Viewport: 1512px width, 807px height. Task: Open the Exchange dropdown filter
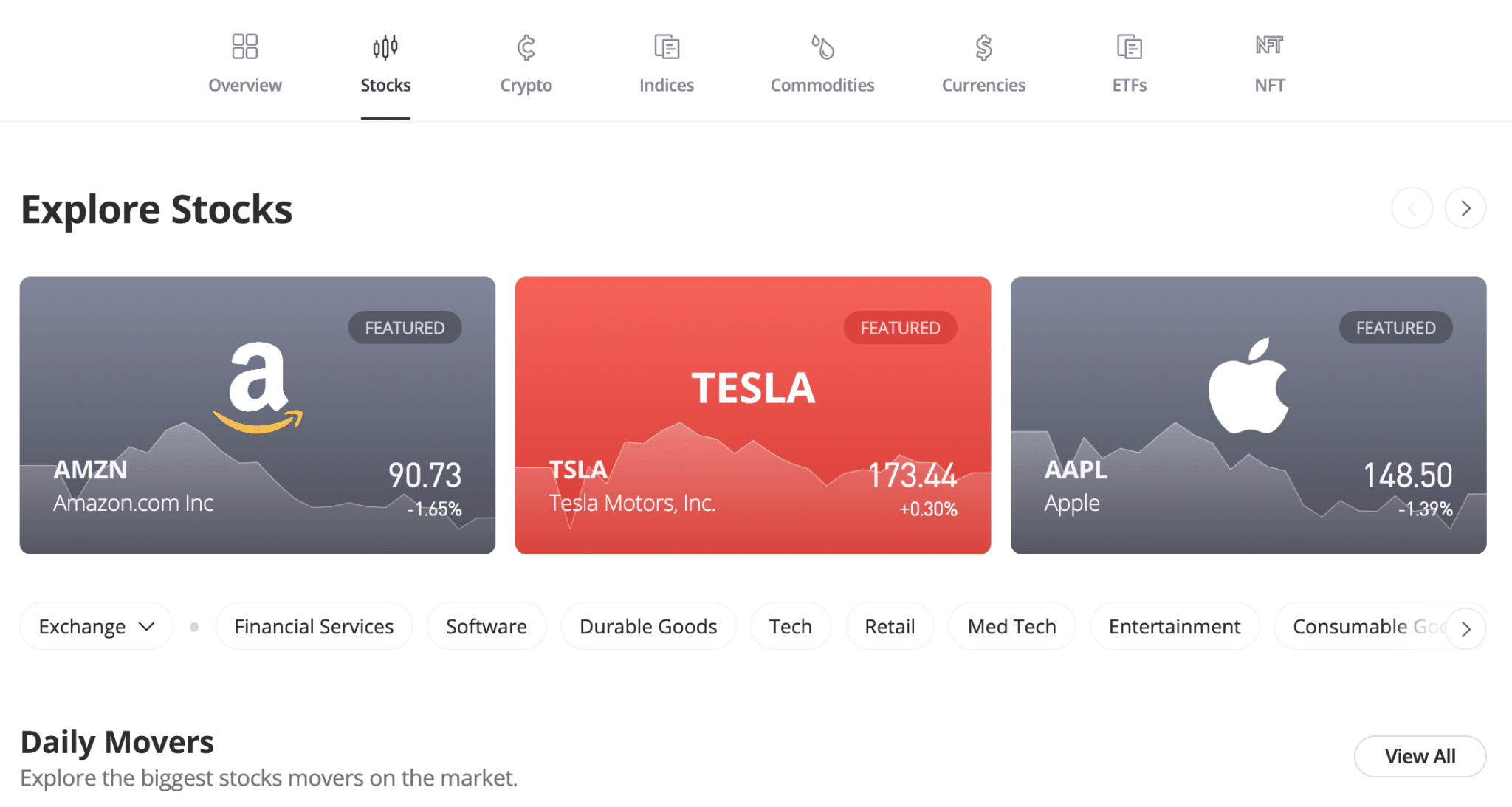(97, 627)
